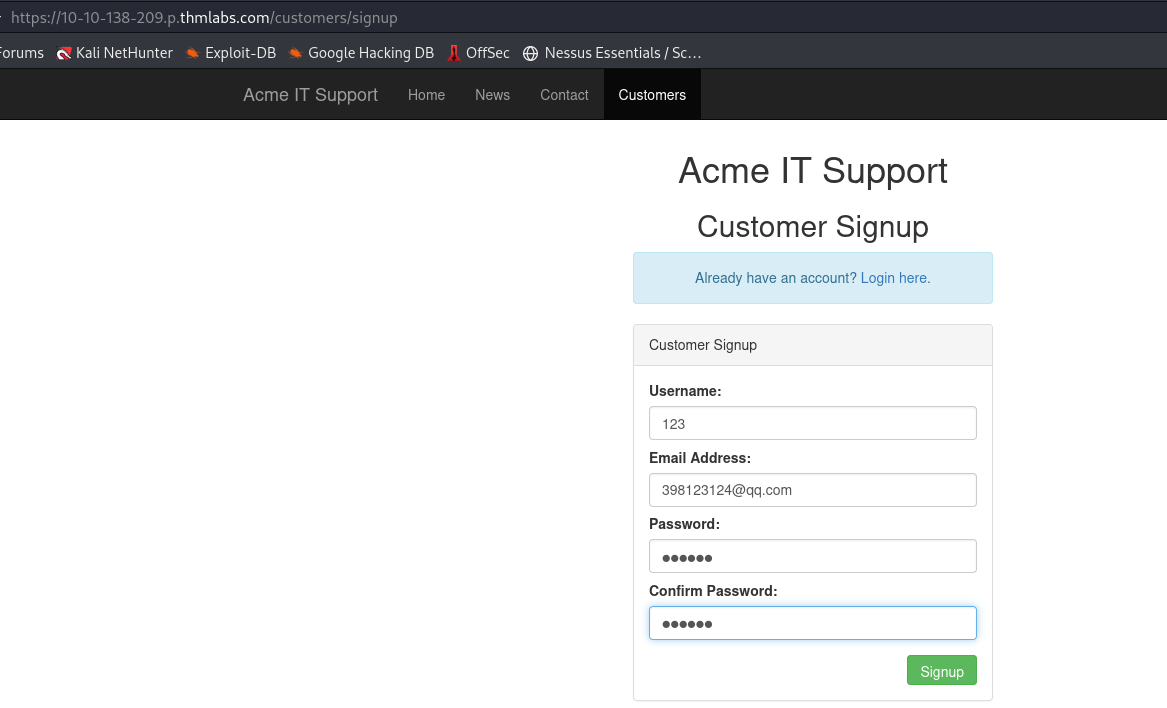The height and width of the screenshot is (708, 1167).
Task: Click the 'Confirm Password:' label text
Action: (712, 591)
